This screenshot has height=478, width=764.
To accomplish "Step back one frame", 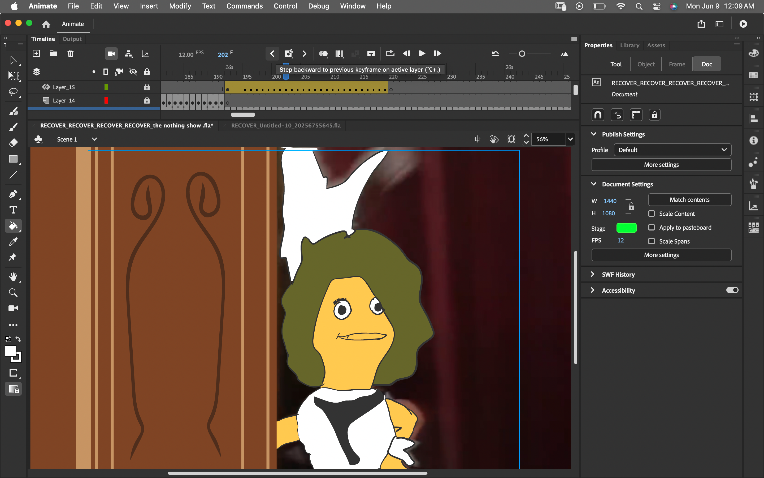I will (x=406, y=54).
